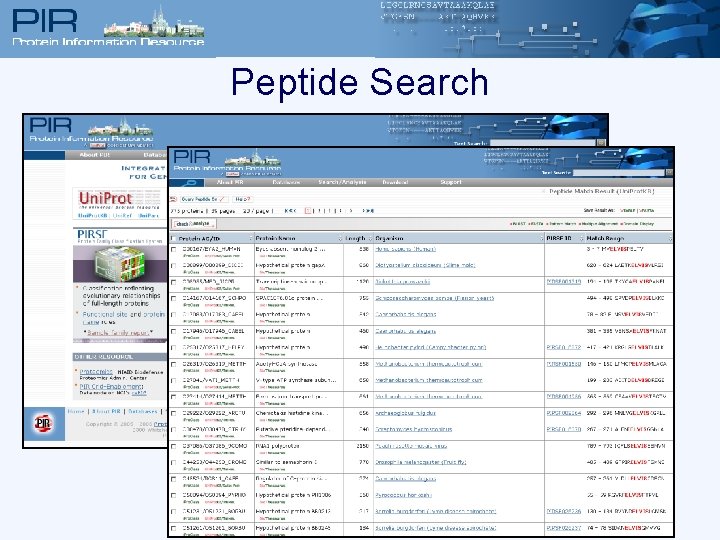This screenshot has height=540, width=720.
Task: Click the red round PIR logo in the back window footer
Action: click(x=44, y=423)
